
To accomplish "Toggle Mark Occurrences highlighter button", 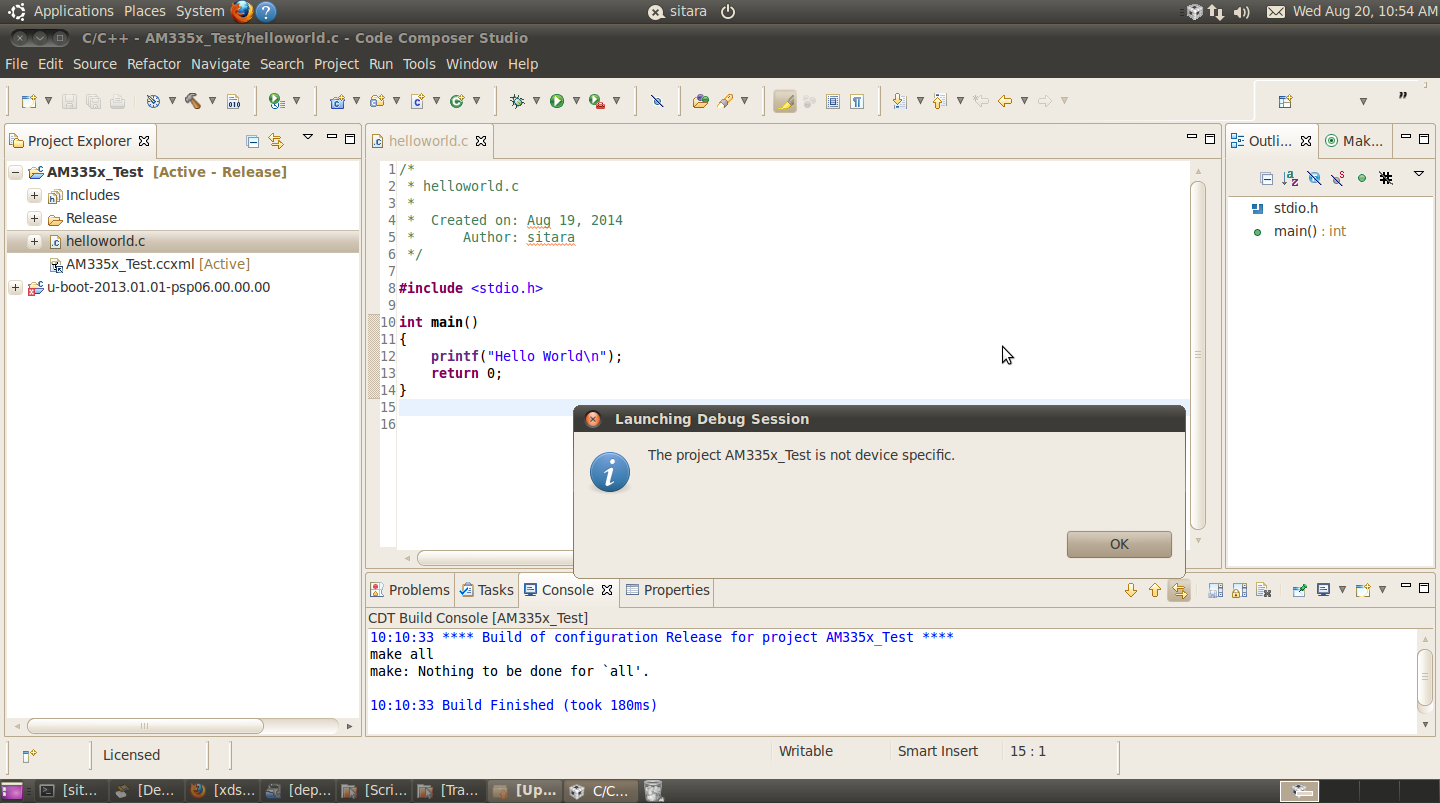I will (785, 101).
